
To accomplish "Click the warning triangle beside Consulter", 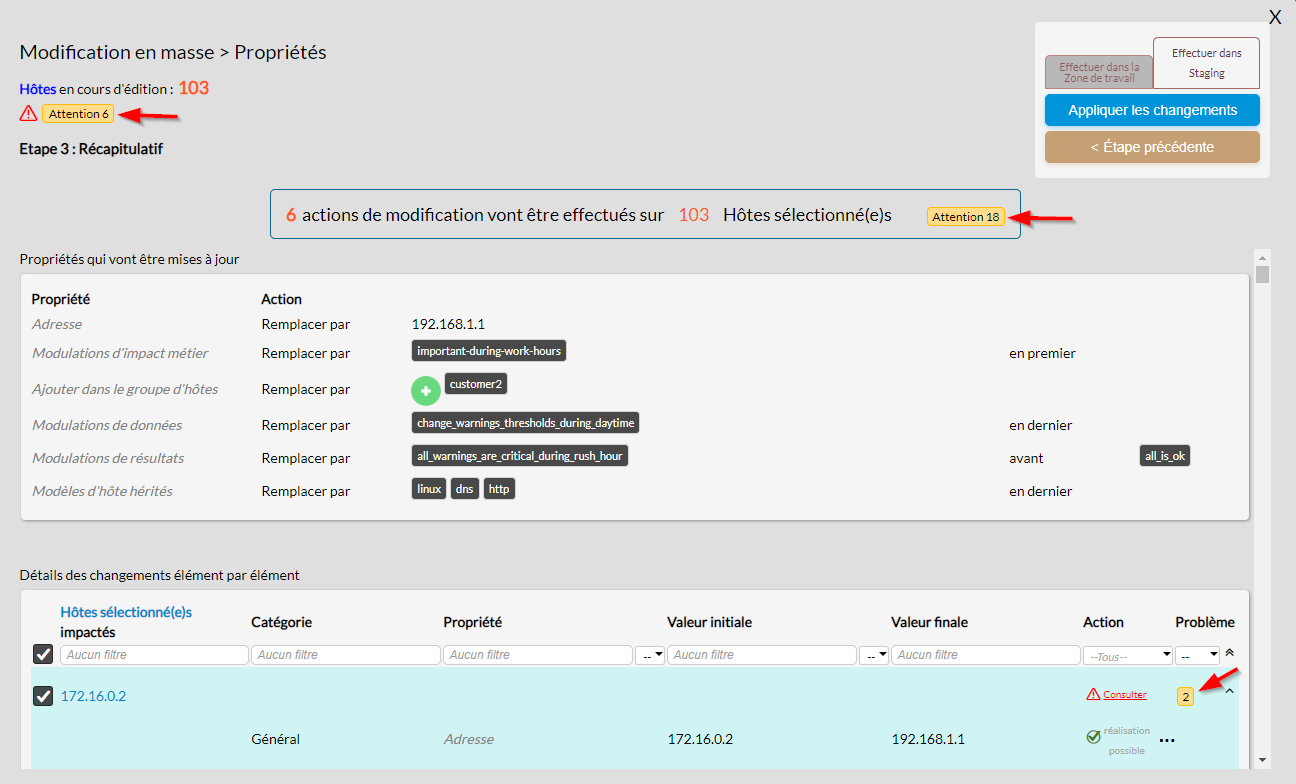I will coord(1093,695).
